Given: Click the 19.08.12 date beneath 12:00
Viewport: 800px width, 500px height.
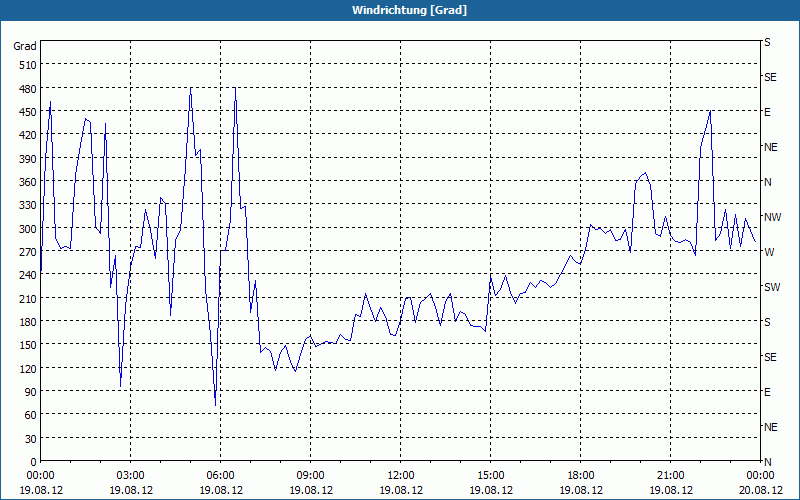Looking at the screenshot, I should tap(401, 490).
